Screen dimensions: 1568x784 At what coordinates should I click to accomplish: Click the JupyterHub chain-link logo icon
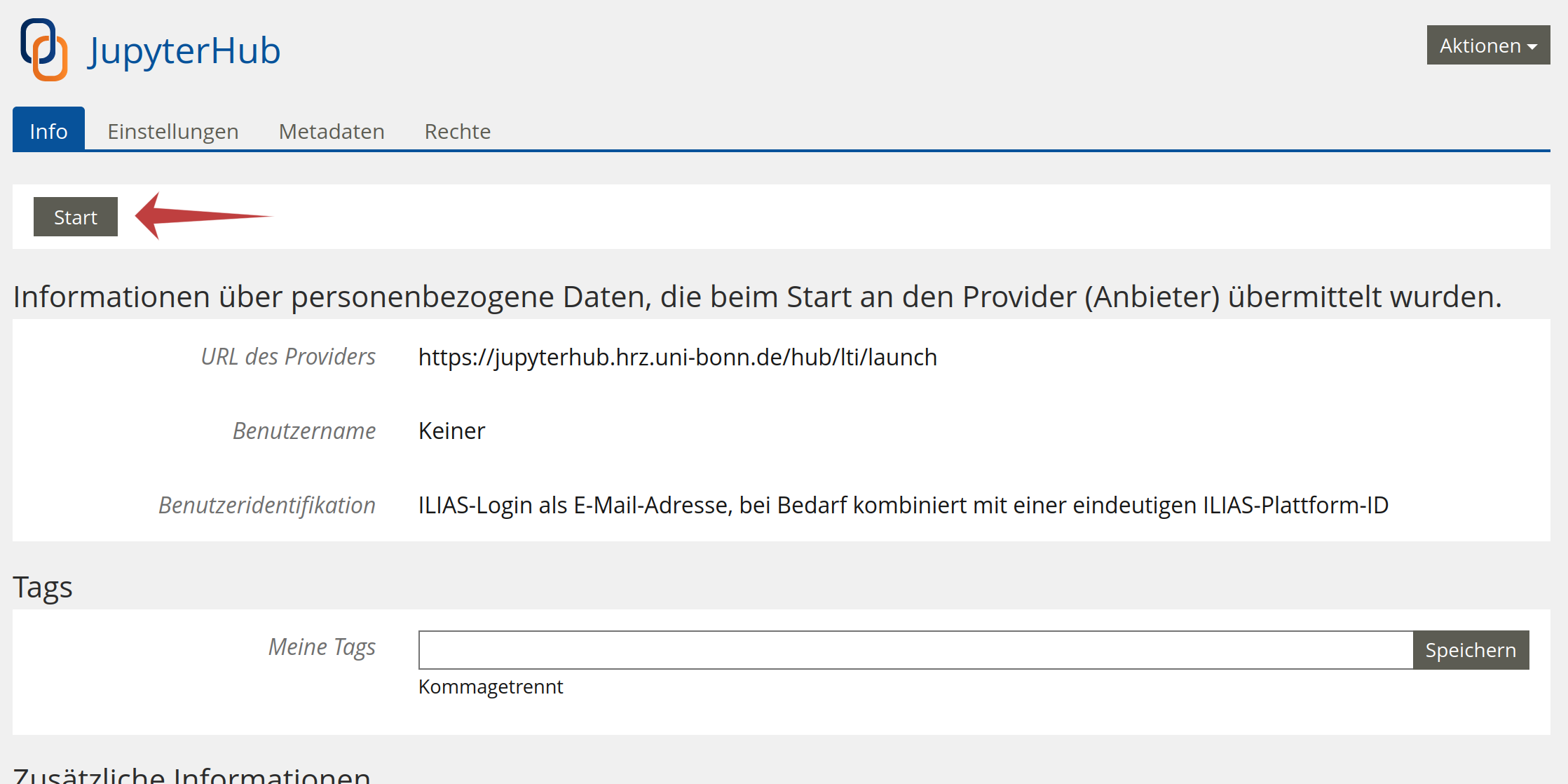[x=44, y=49]
